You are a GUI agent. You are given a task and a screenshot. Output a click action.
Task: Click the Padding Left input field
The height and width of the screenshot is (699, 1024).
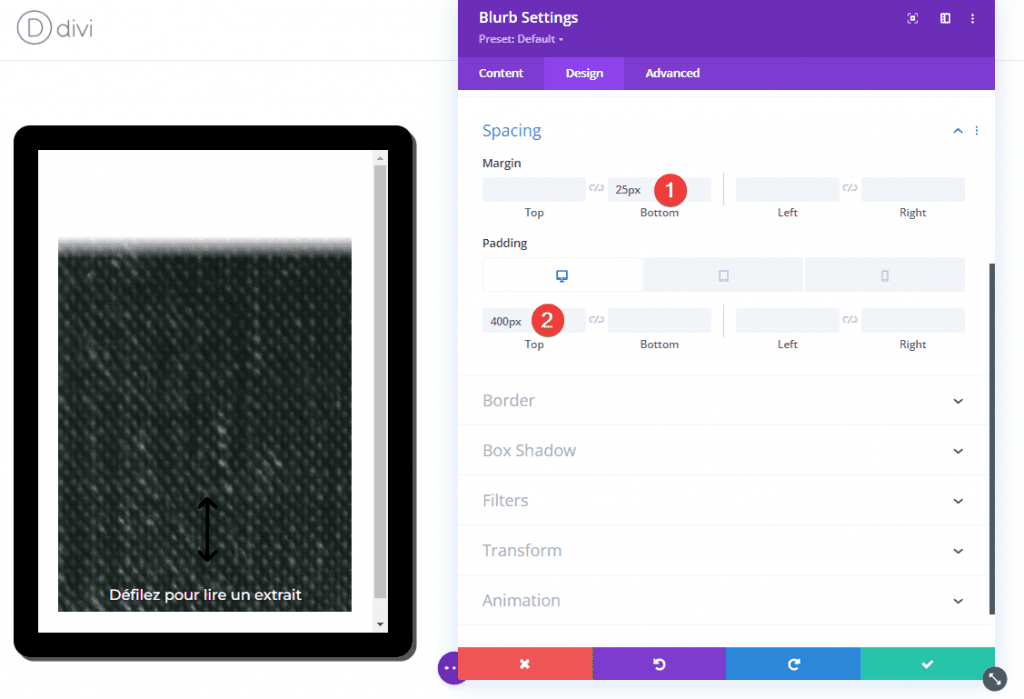tap(787, 321)
